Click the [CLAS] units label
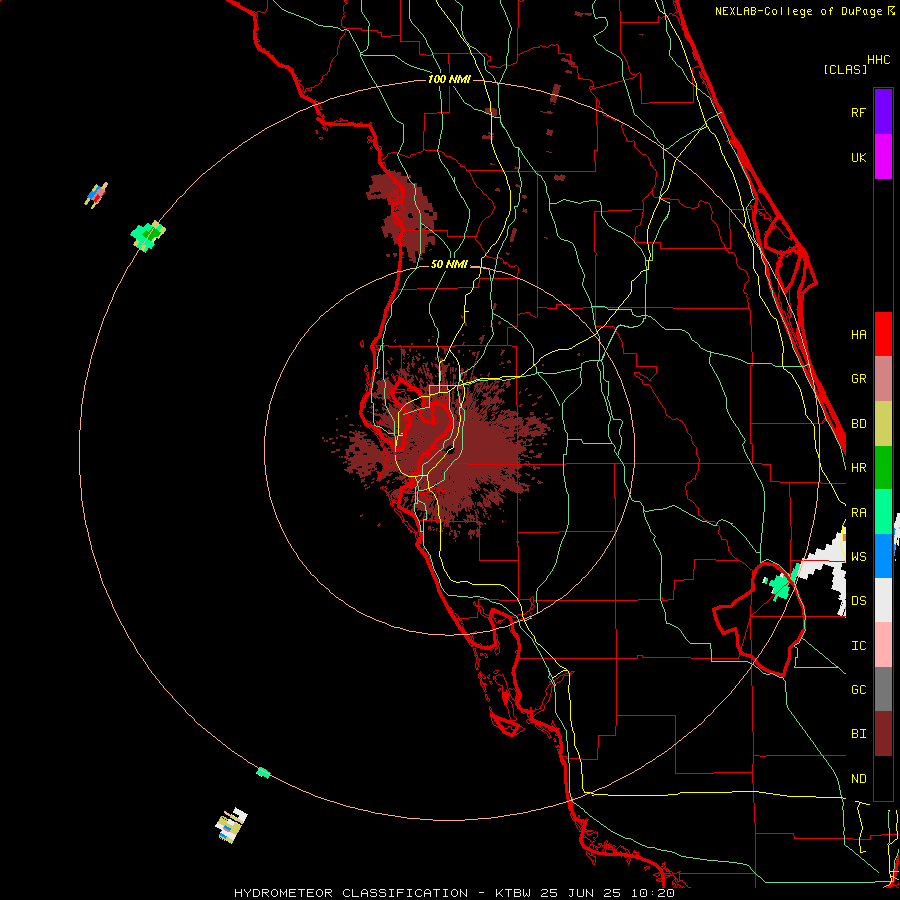The image size is (900, 900). coord(845,69)
